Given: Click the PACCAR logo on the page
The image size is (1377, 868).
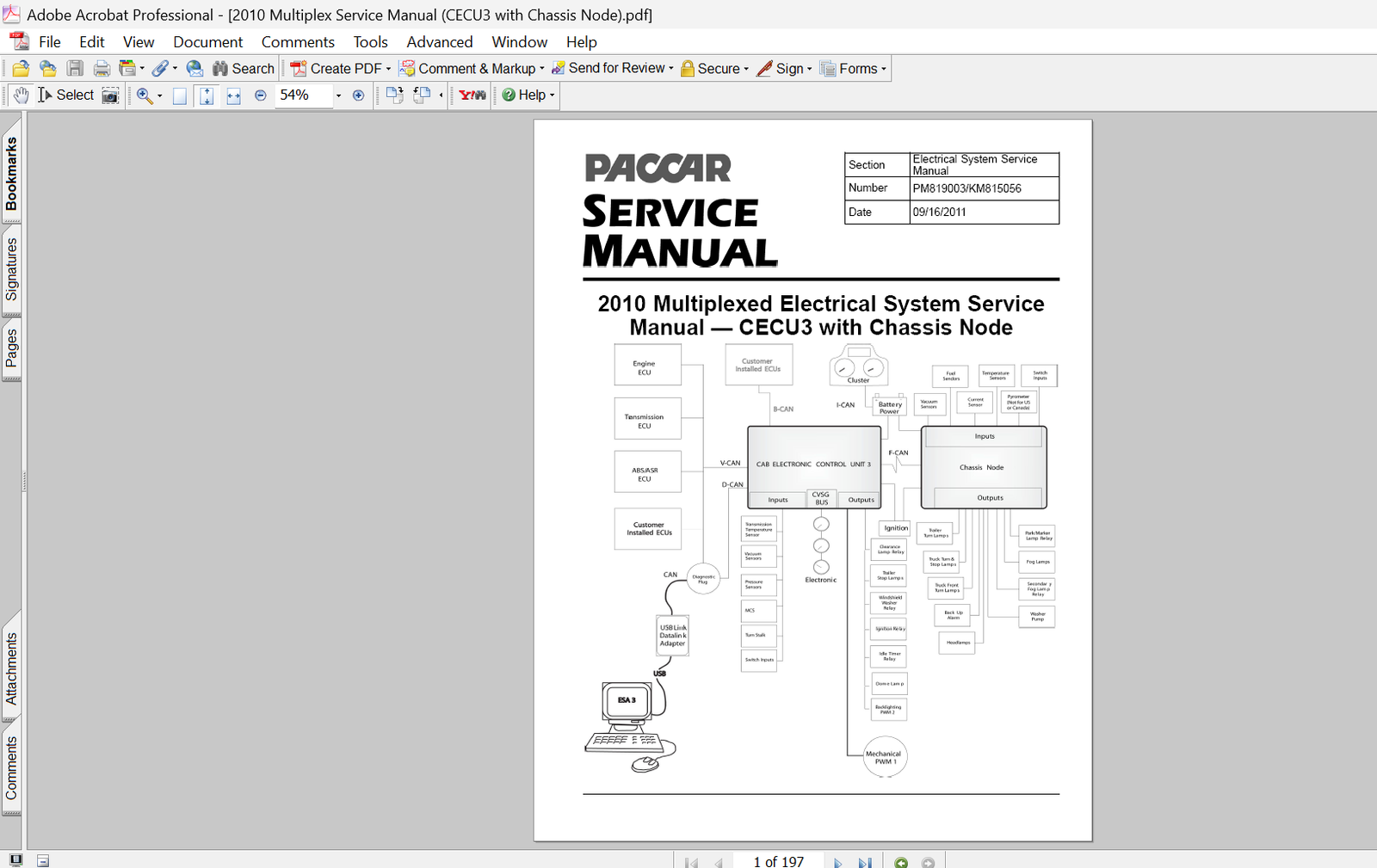Looking at the screenshot, I should [658, 168].
